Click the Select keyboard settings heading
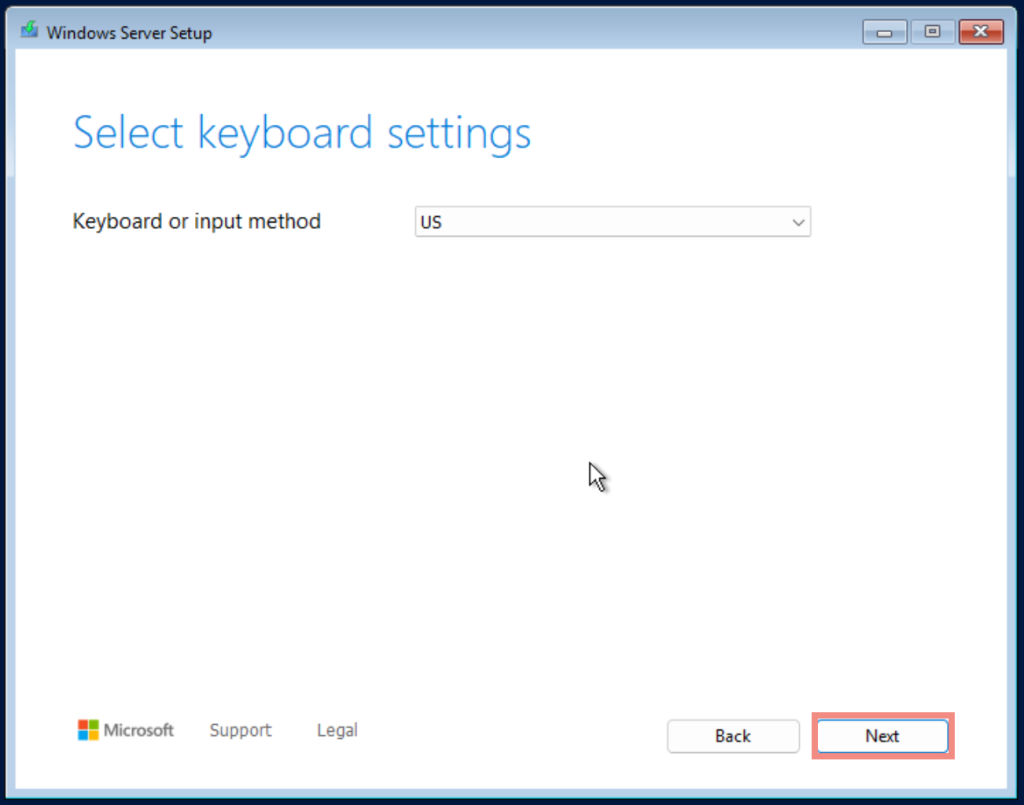 coord(301,131)
